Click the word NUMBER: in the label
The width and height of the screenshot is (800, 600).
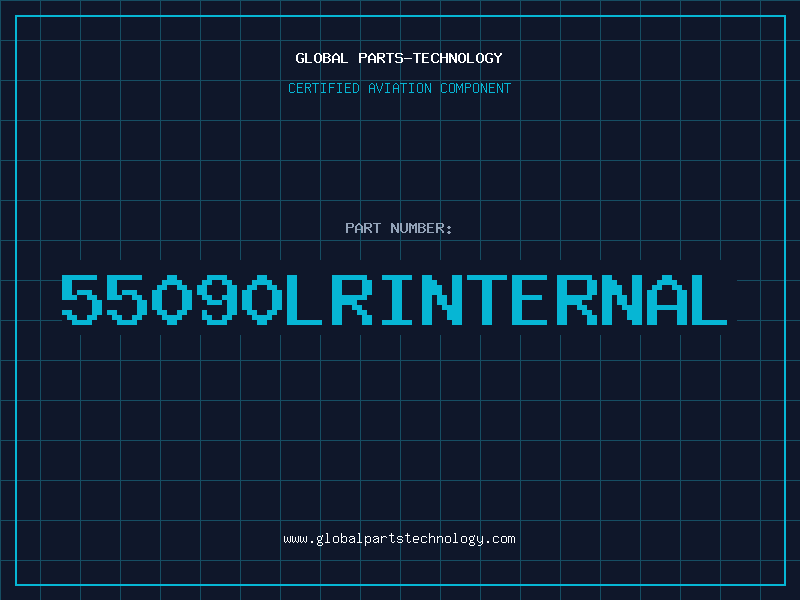419,228
